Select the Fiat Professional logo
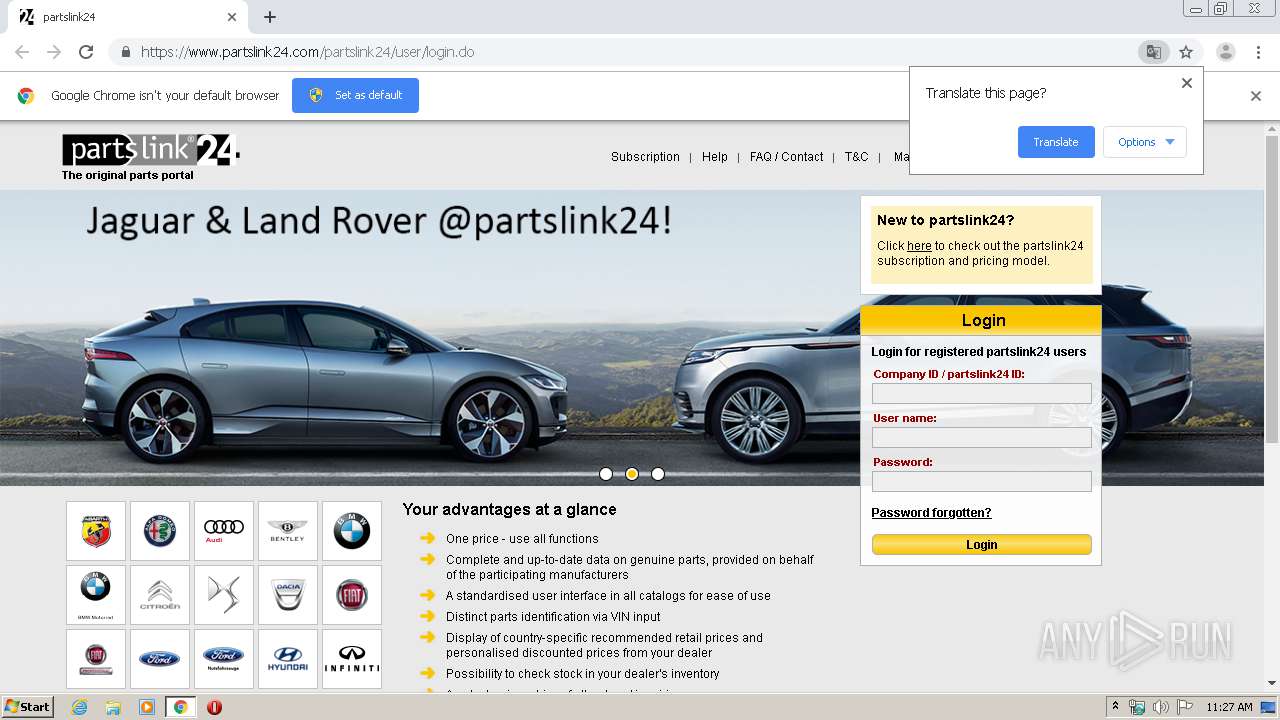The width and height of the screenshot is (1280, 720). pyautogui.click(x=96, y=659)
